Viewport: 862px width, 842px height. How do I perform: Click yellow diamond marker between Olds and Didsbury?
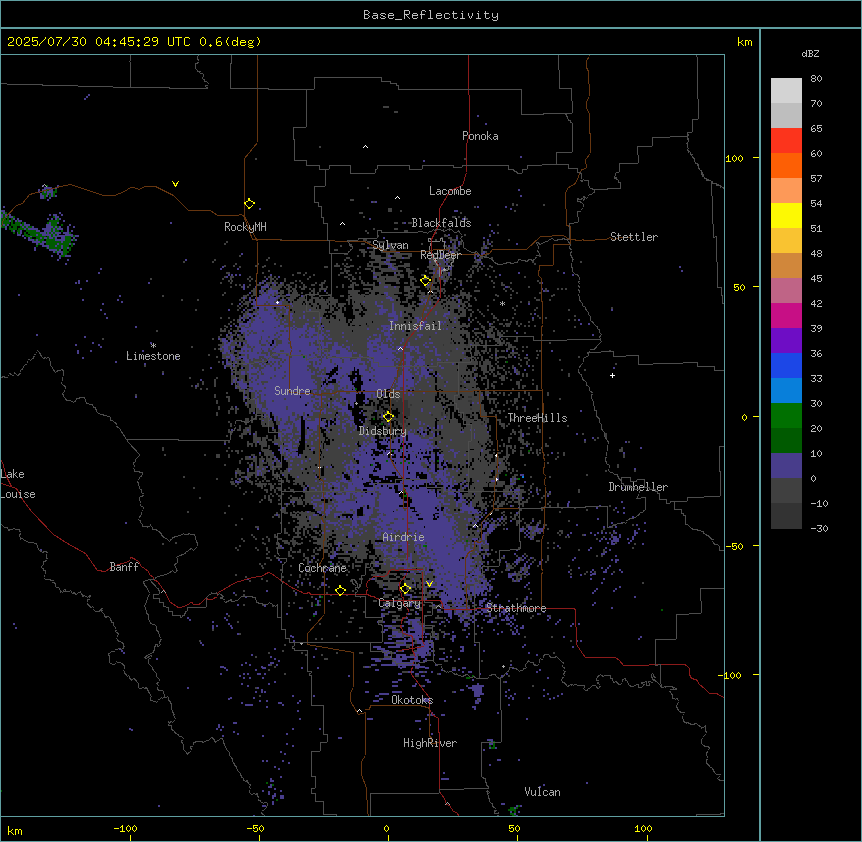coord(388,416)
